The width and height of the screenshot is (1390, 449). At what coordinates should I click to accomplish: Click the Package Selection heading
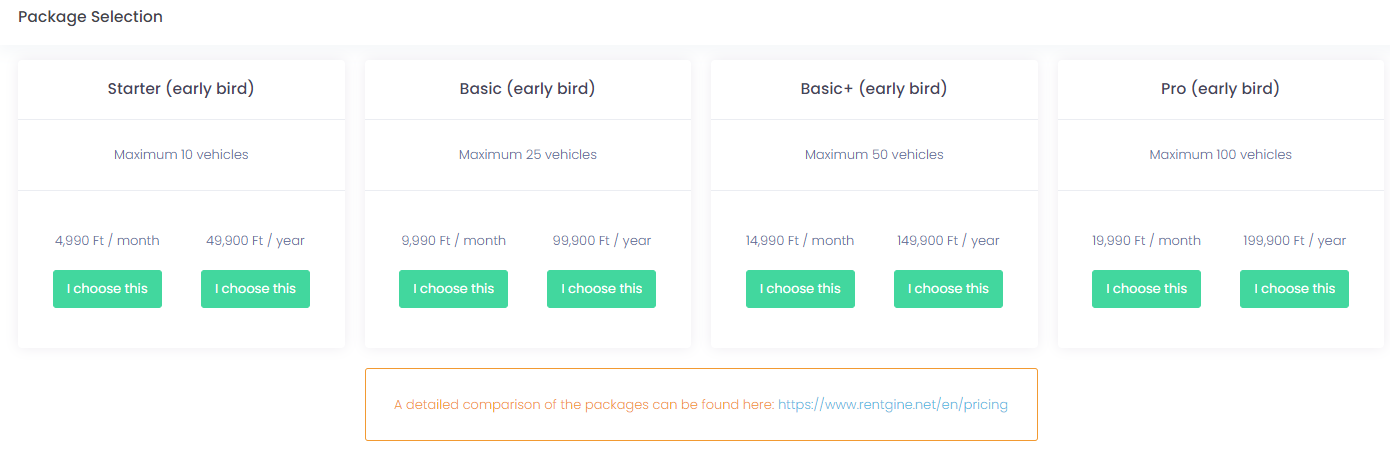click(90, 17)
